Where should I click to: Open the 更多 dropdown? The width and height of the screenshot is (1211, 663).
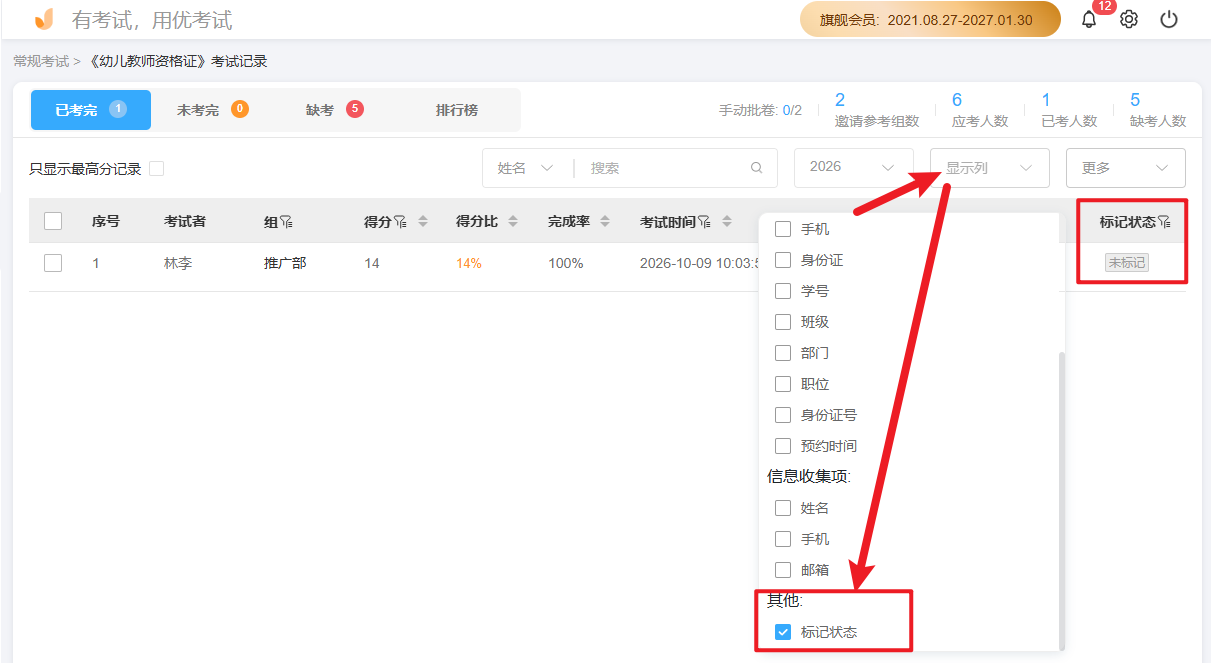pos(1126,168)
